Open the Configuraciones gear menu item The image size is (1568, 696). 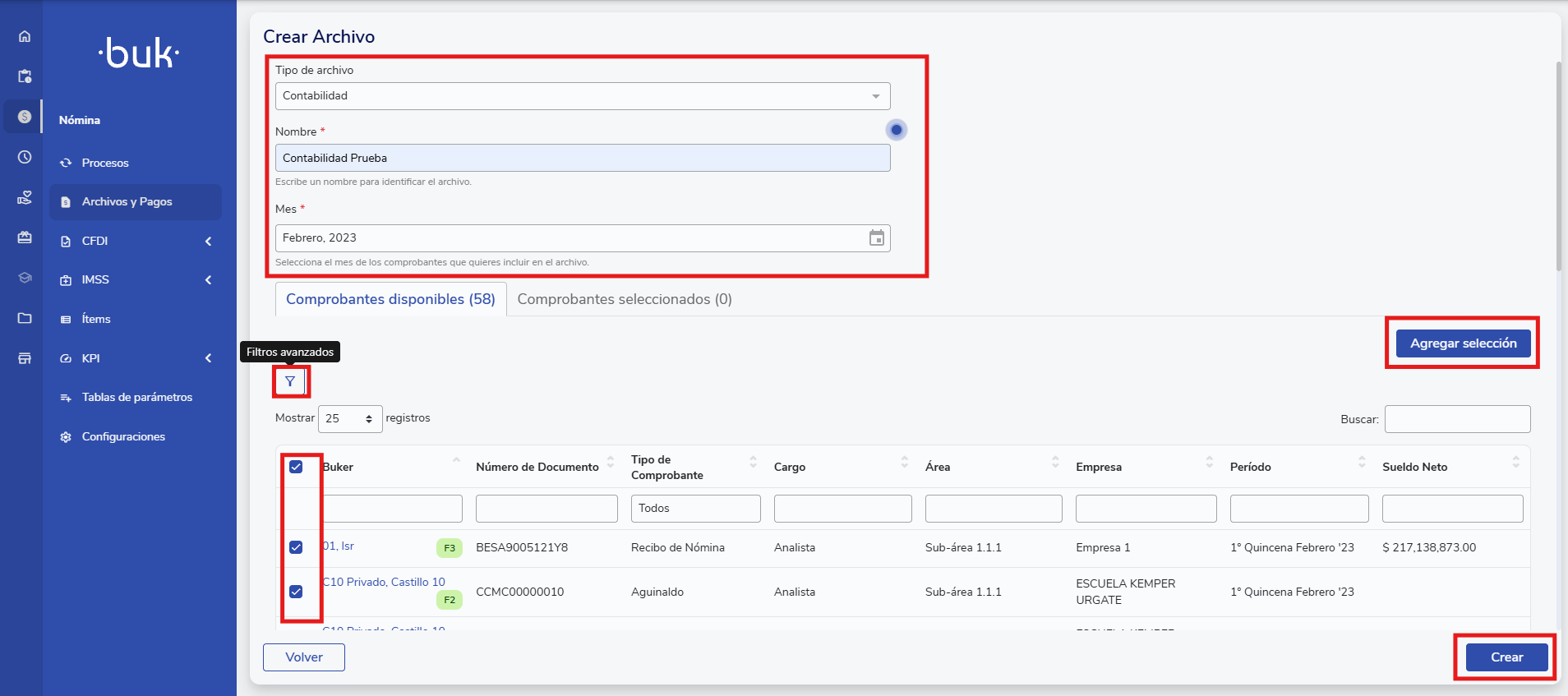tap(123, 436)
